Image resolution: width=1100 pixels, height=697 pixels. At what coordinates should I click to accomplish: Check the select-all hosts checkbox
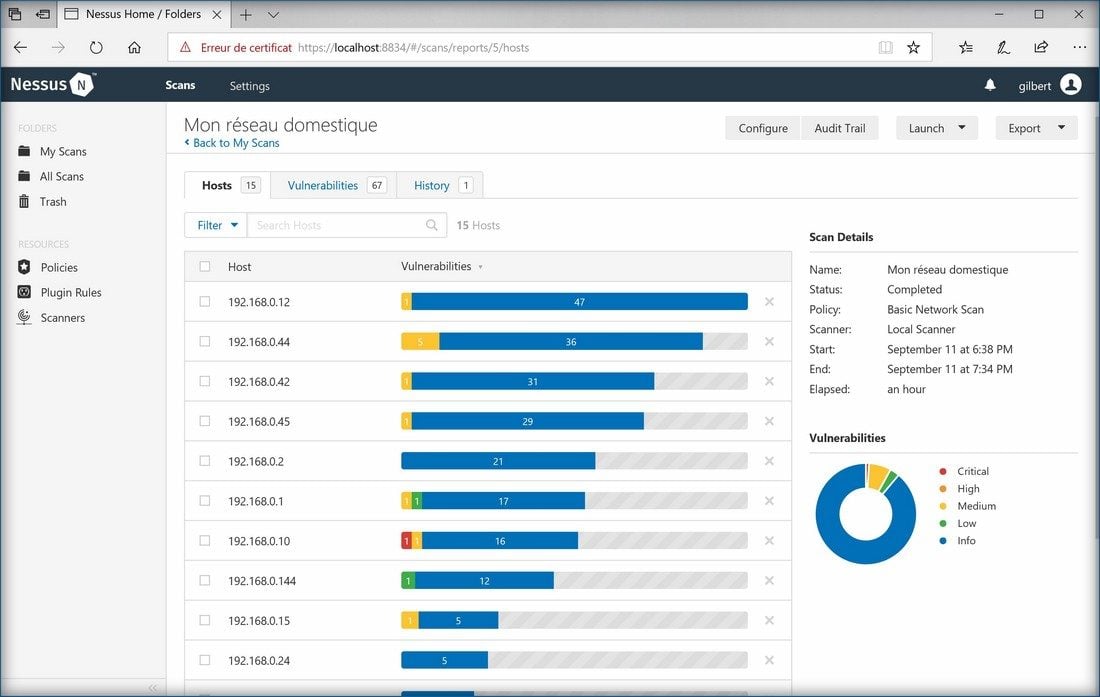click(x=205, y=266)
